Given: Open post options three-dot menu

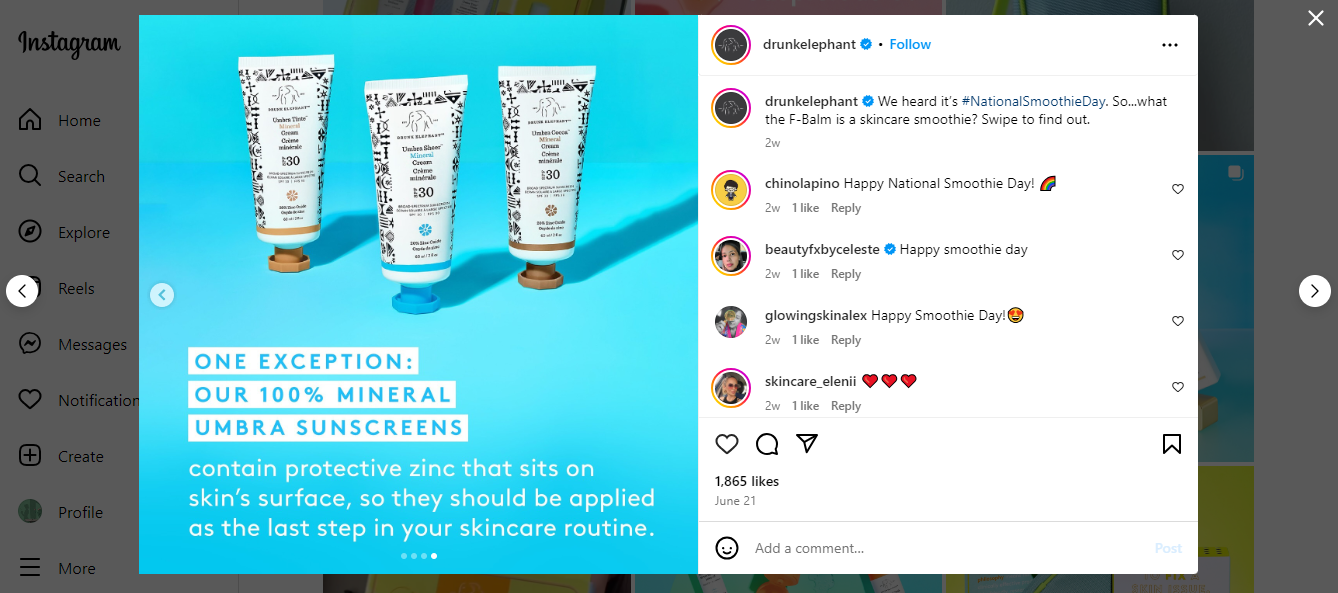Looking at the screenshot, I should [1170, 45].
